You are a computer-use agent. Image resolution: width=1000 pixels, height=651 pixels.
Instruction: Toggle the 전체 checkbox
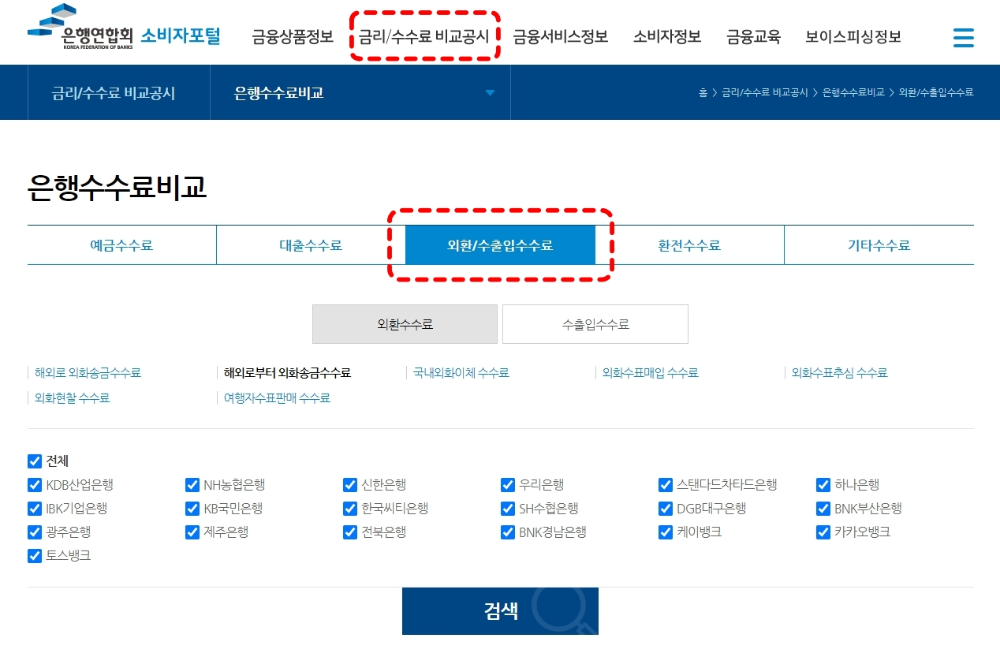pyautogui.click(x=34, y=461)
